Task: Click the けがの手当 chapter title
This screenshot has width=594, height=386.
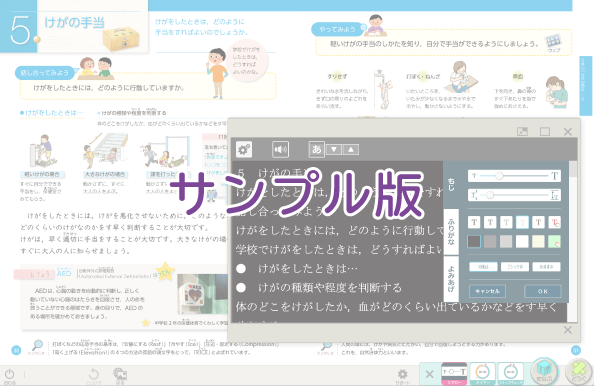Action: [74, 22]
